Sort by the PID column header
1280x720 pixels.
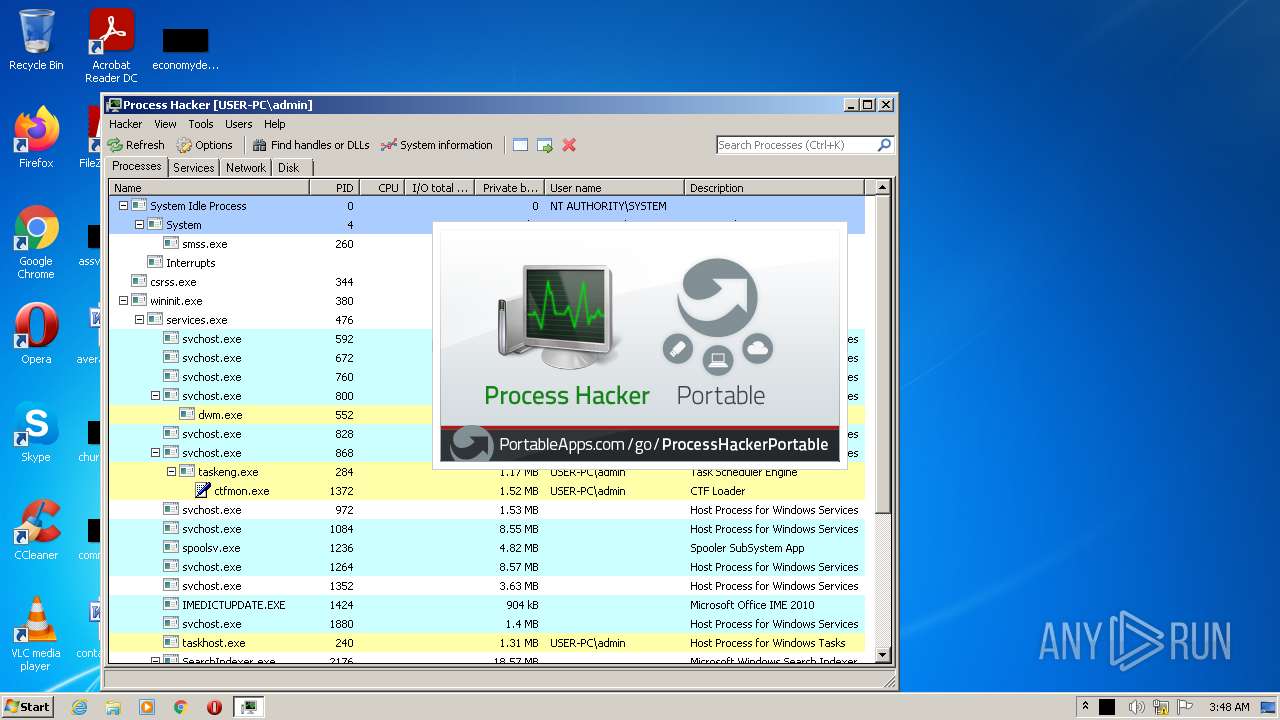point(334,188)
